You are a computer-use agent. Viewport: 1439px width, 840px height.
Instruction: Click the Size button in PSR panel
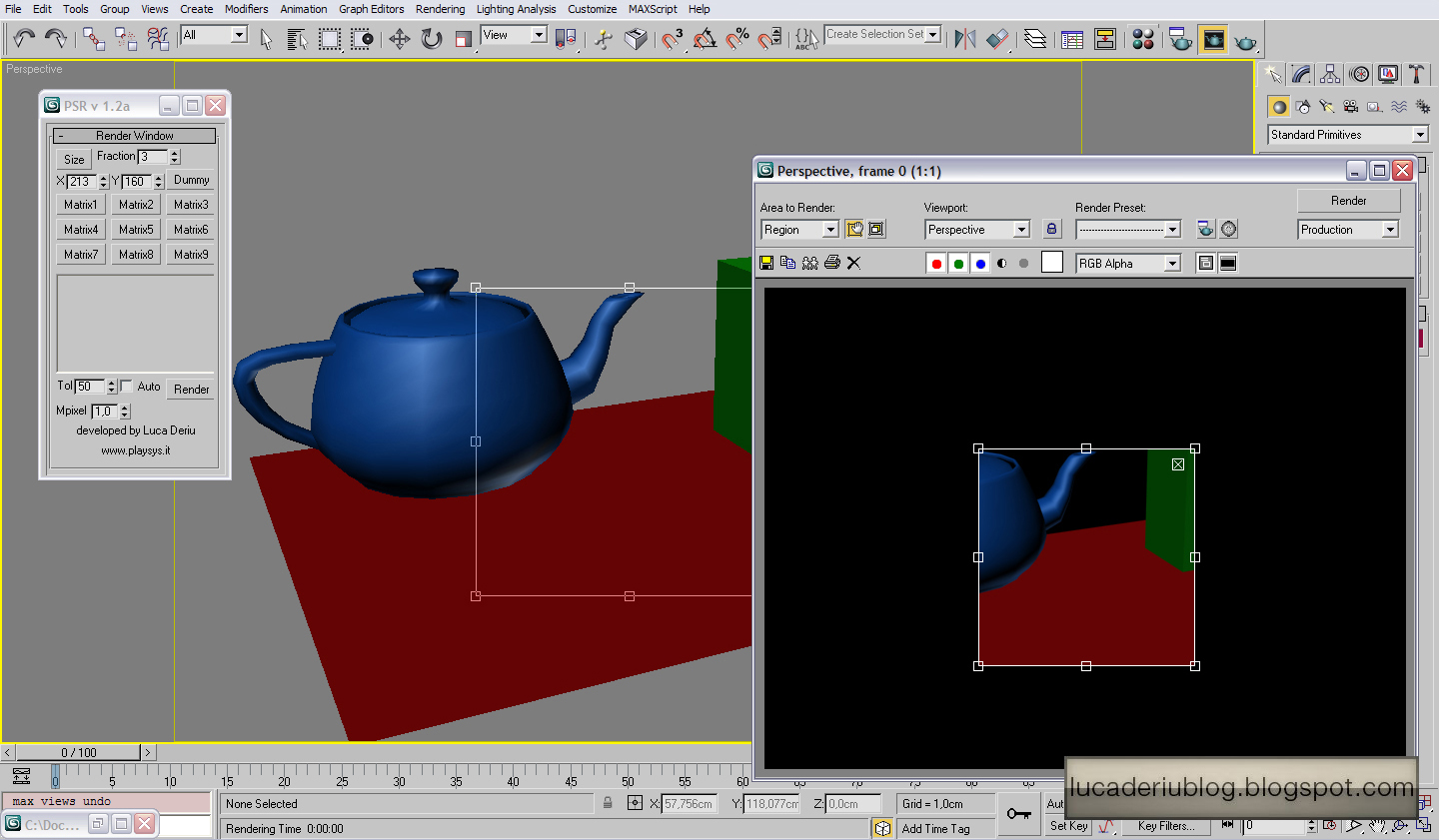(74, 159)
